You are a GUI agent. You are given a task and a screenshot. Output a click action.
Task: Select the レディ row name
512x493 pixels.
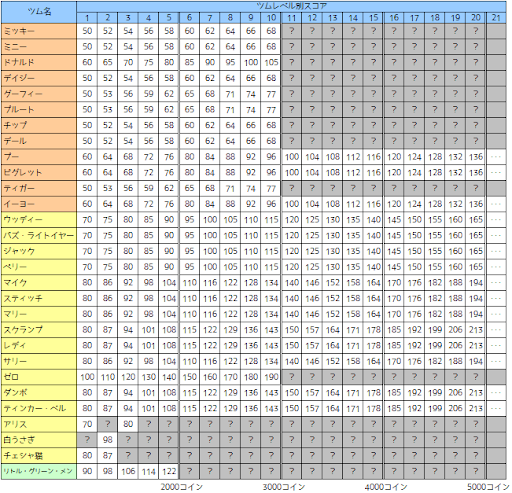(39, 346)
